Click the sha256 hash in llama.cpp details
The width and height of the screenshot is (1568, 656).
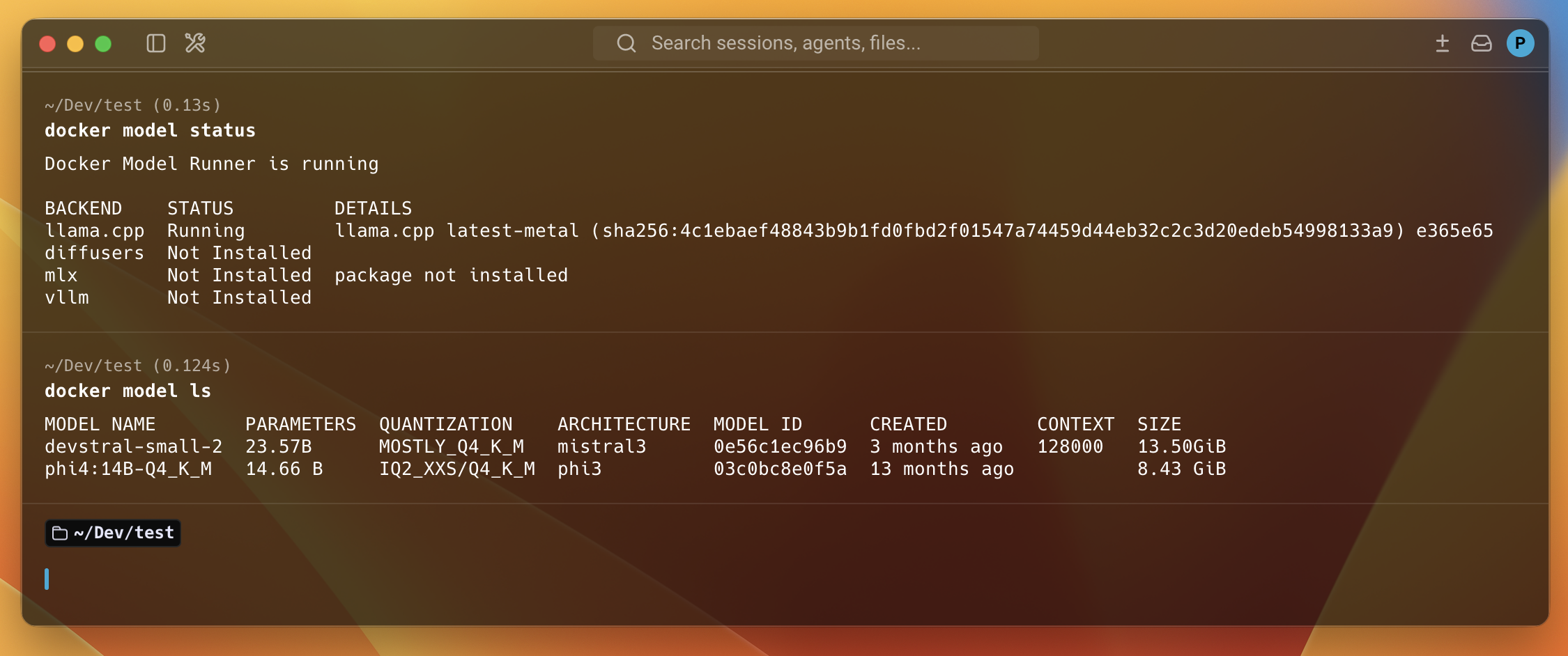click(998, 231)
